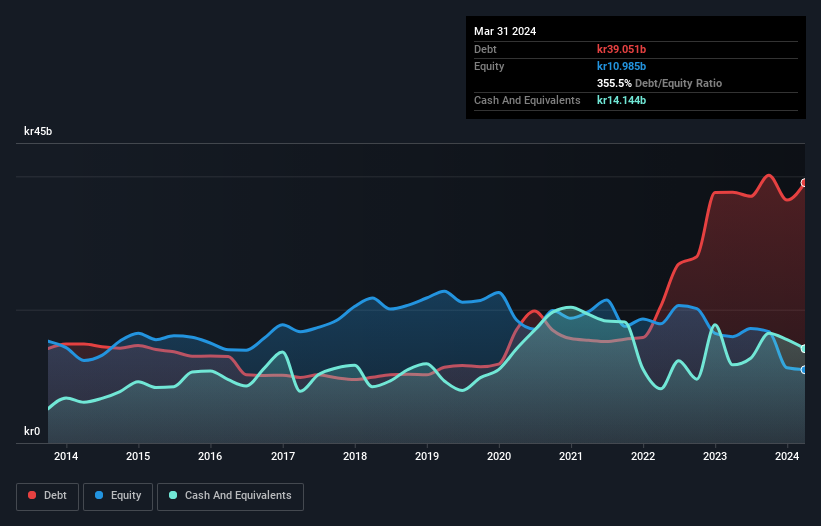Screen dimensions: 821x526
Task: Click the red Debt legend dot
Action: click(32, 495)
